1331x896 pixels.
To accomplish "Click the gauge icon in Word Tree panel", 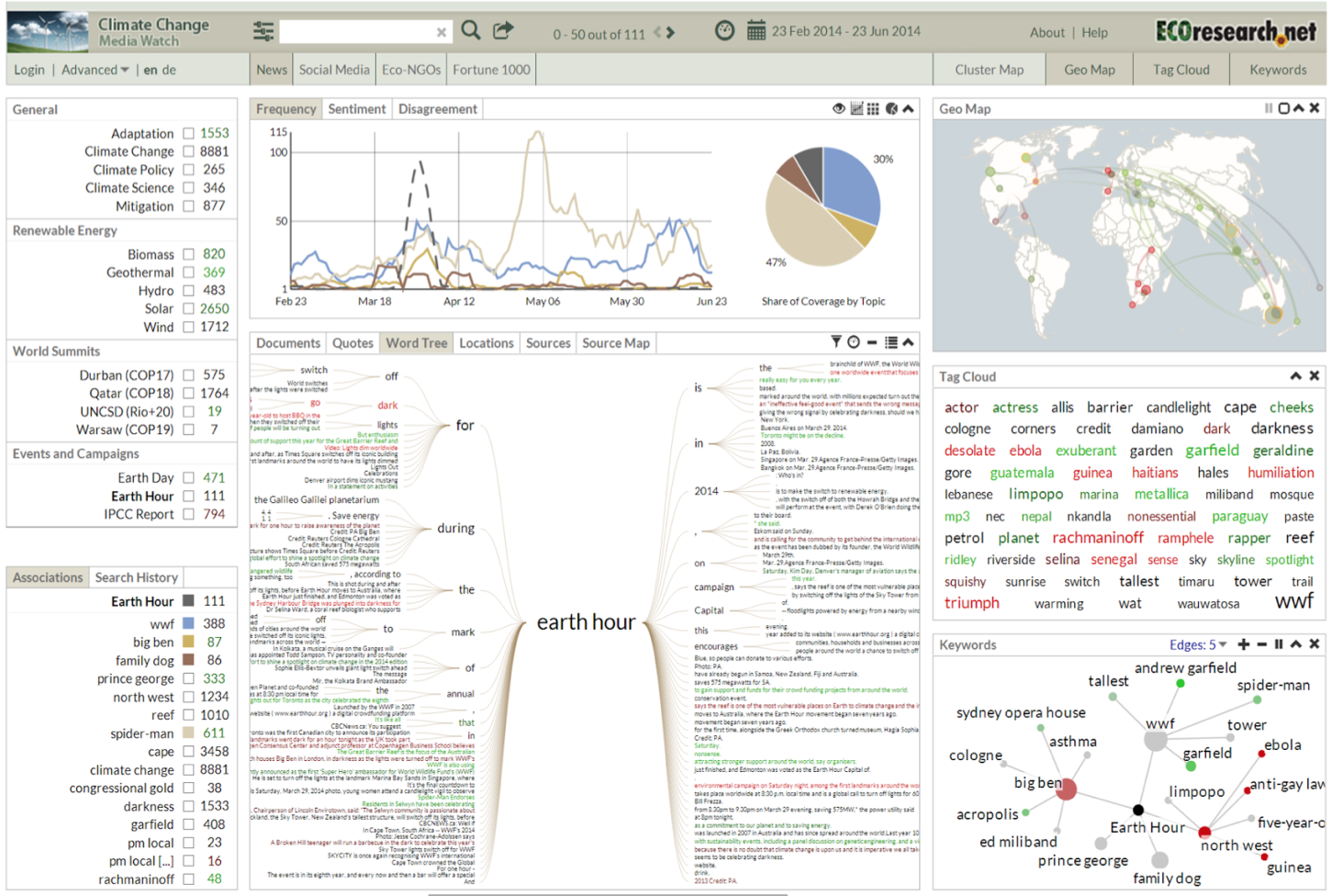I will (x=854, y=342).
